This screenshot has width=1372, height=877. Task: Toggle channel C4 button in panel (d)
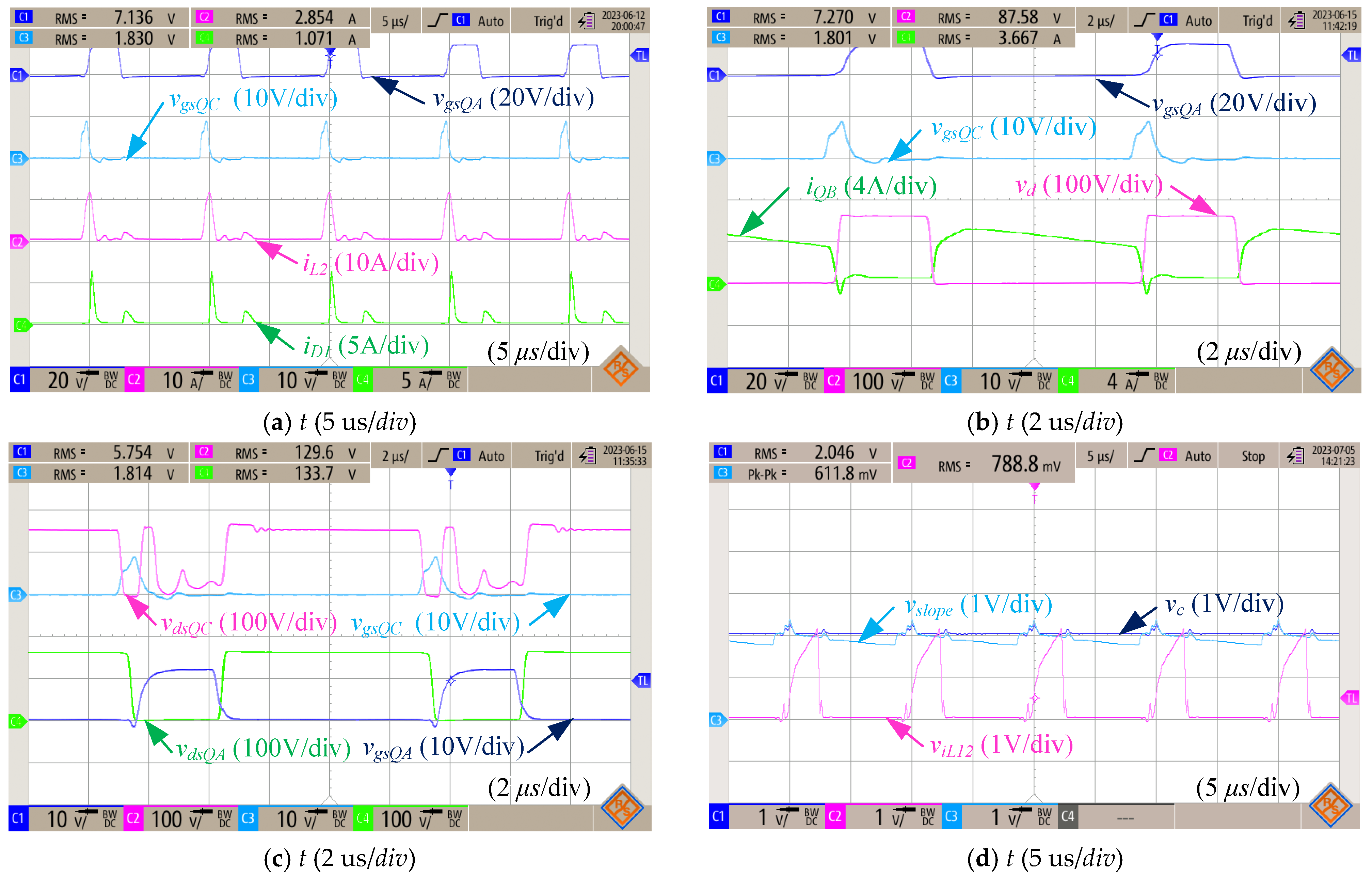pyautogui.click(x=1068, y=817)
